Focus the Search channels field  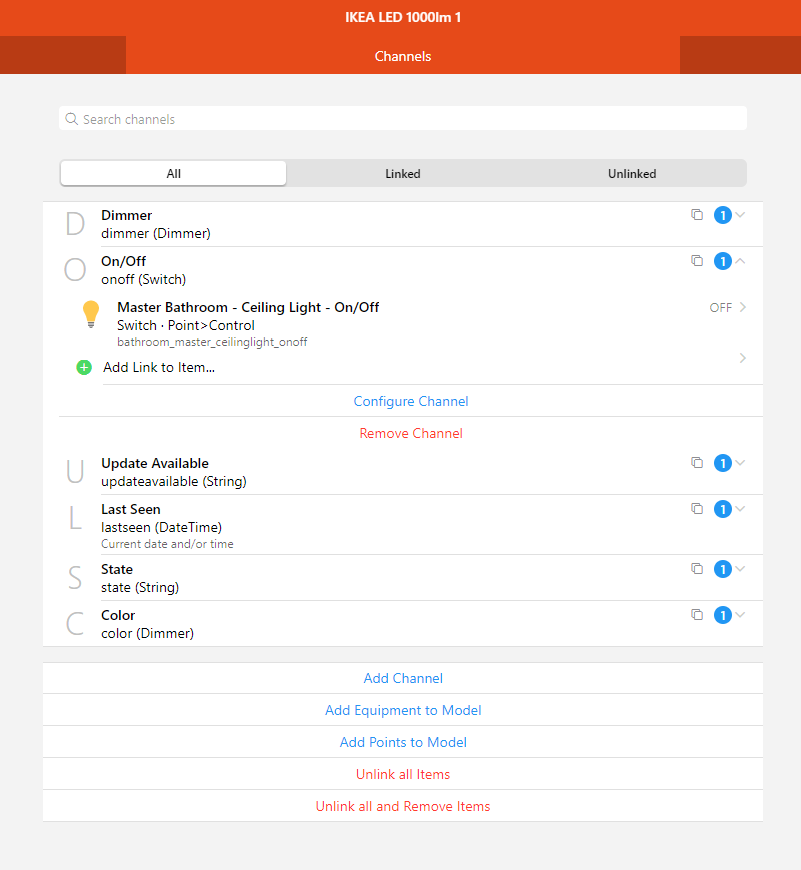pos(403,119)
